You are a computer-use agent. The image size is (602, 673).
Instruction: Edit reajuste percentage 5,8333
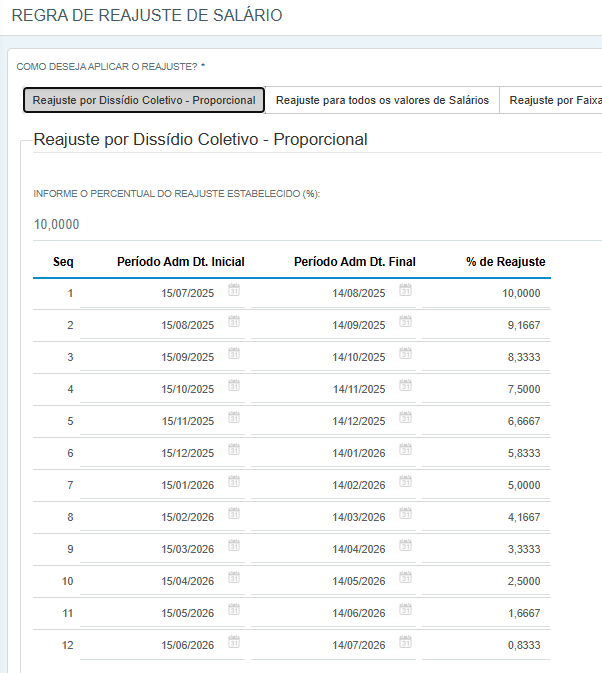click(x=486, y=453)
